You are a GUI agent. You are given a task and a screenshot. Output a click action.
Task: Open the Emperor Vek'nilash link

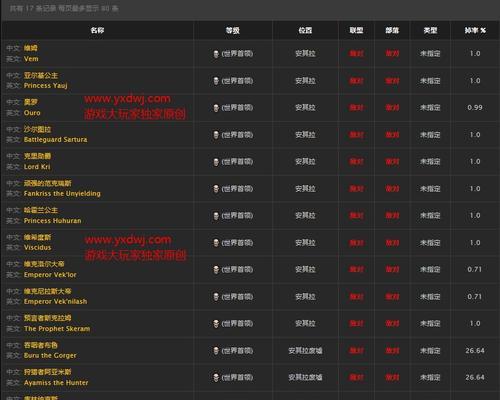coord(55,301)
